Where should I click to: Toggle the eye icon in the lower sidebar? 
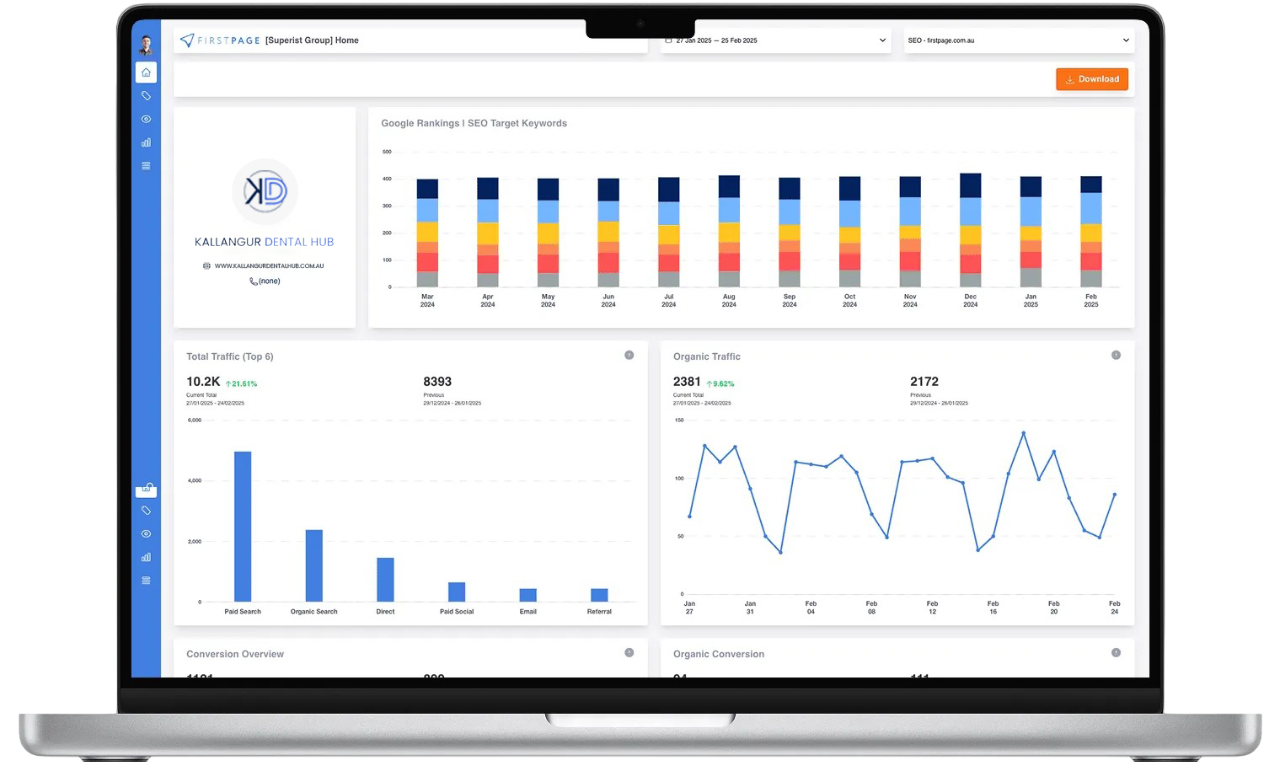(x=146, y=534)
